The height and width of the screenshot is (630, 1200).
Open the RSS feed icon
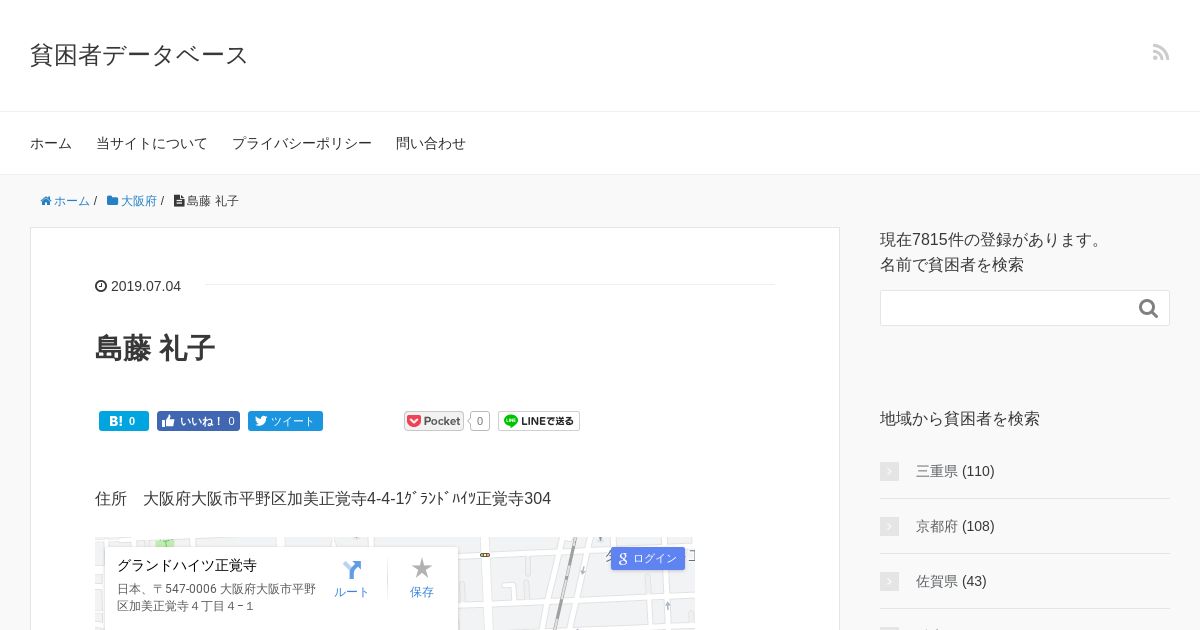(x=1161, y=52)
